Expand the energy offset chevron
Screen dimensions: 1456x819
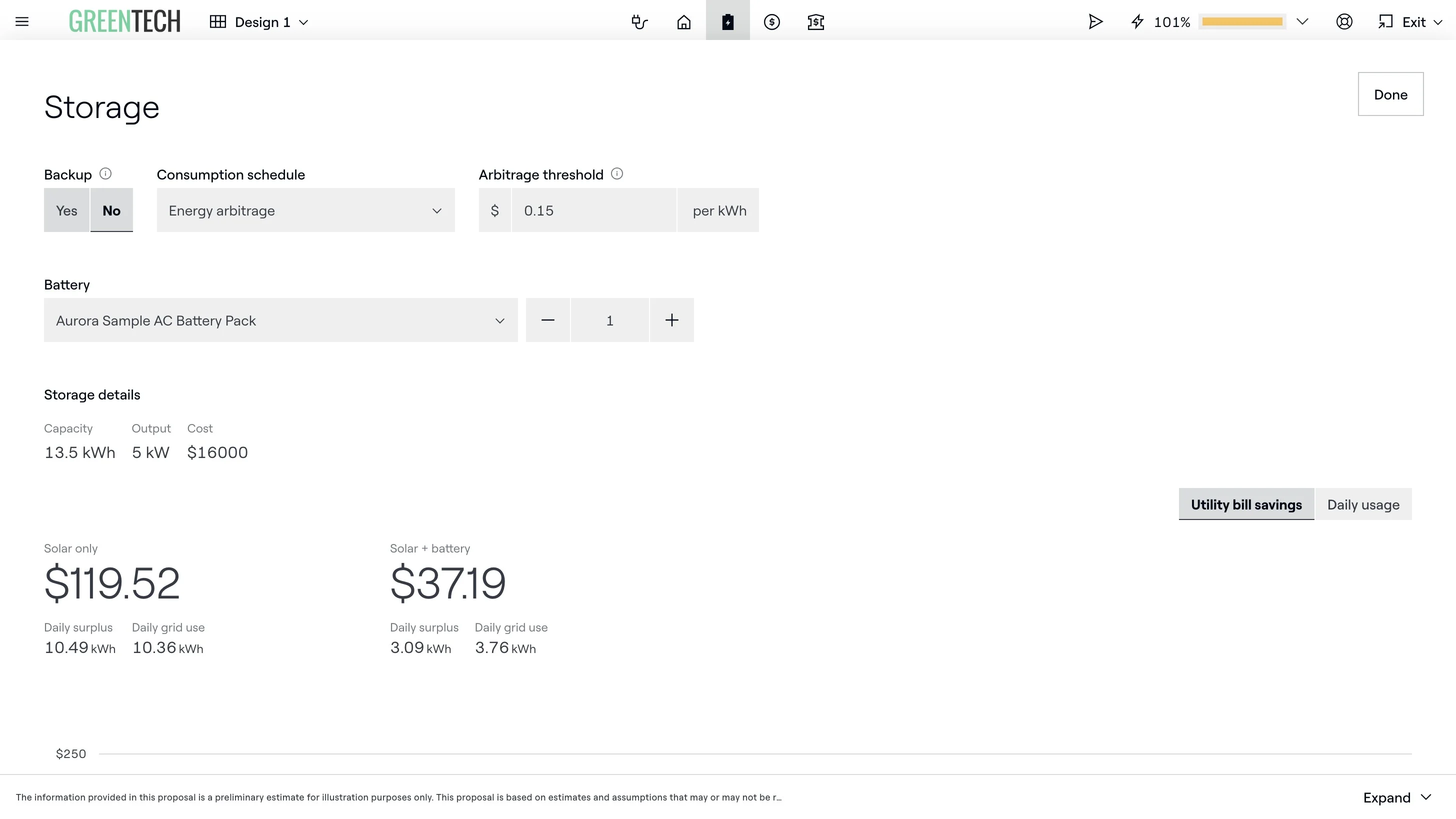[x=1302, y=22]
